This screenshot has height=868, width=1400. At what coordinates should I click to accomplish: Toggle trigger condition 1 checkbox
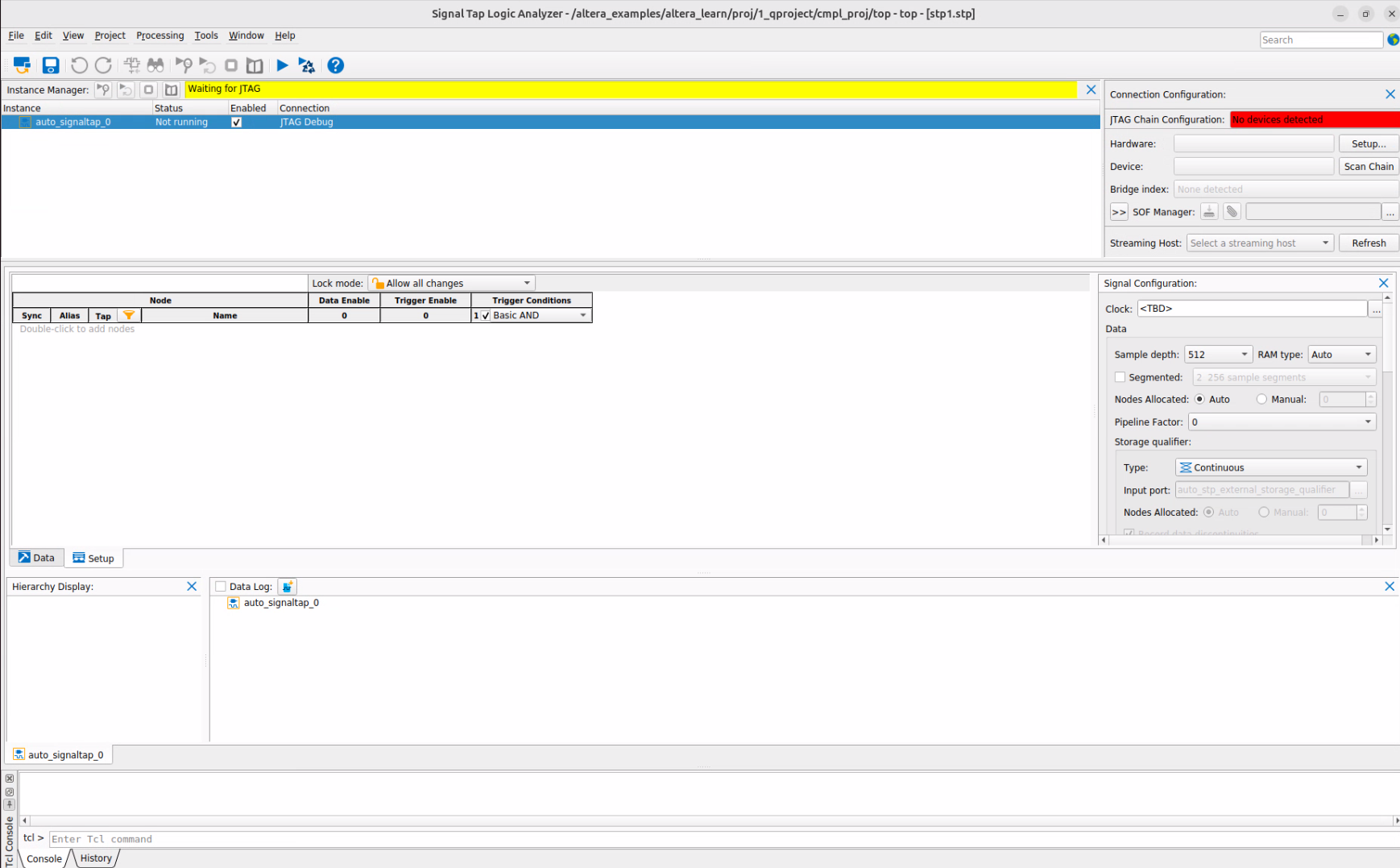point(485,315)
